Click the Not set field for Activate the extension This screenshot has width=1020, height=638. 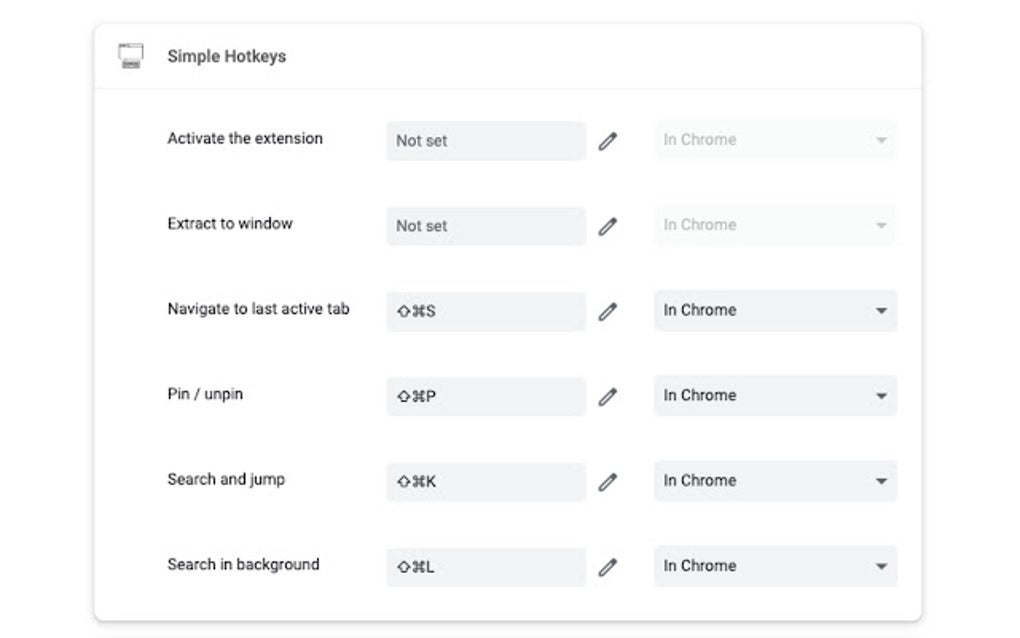point(486,141)
